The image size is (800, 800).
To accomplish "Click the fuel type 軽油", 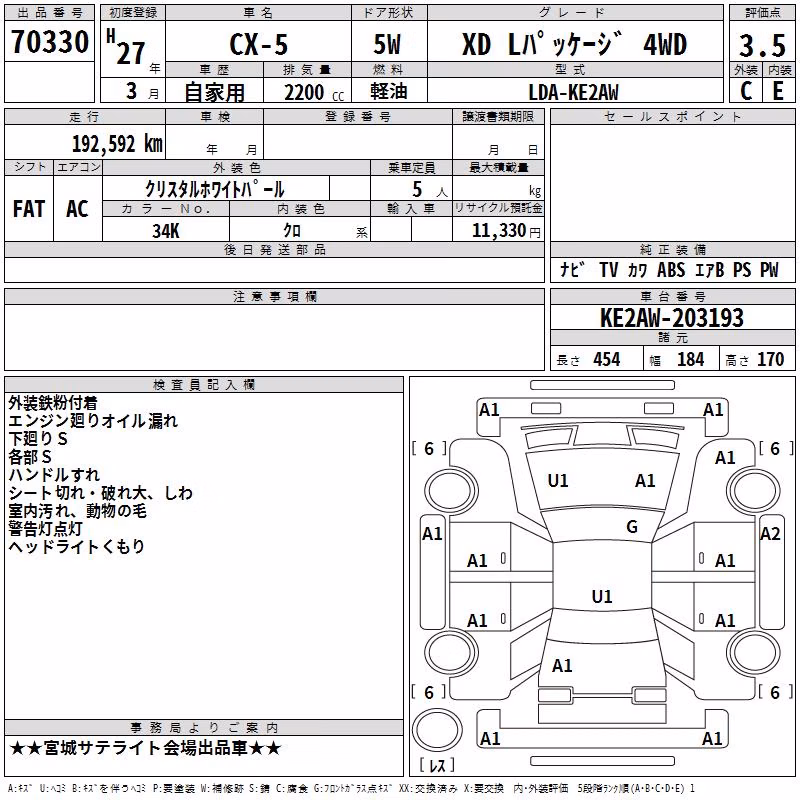I will coord(389,91).
